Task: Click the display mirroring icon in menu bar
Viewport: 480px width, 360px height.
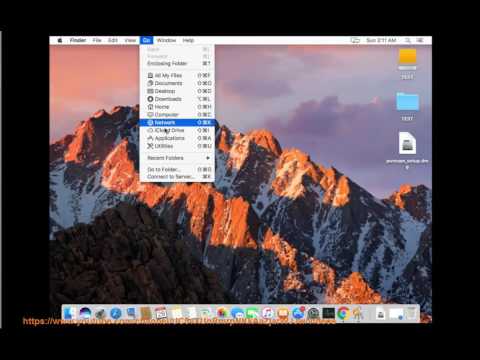Action: pyautogui.click(x=355, y=40)
